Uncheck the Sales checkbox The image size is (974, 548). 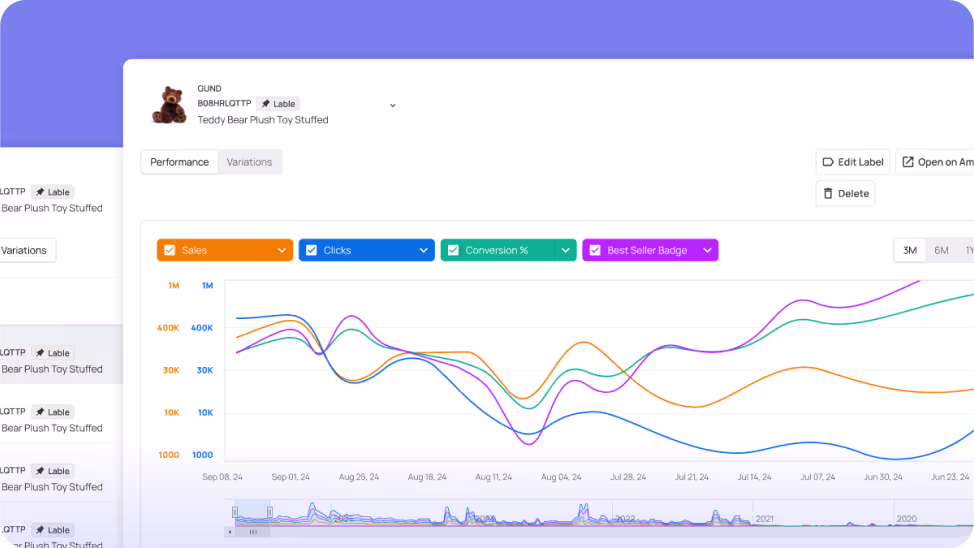[170, 250]
